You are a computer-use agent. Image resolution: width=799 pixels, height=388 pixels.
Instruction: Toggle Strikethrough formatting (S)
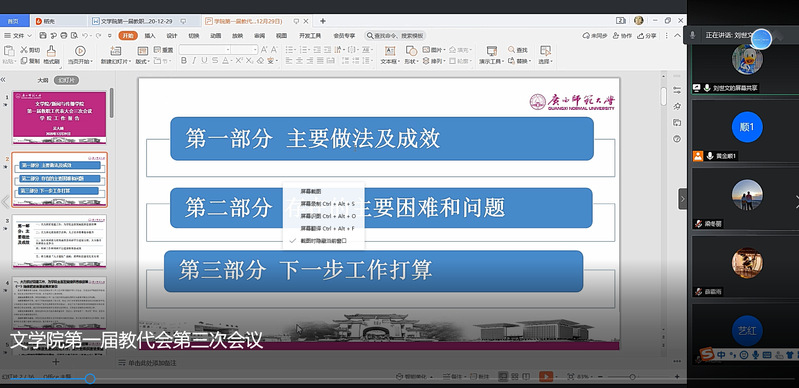[x=215, y=61]
